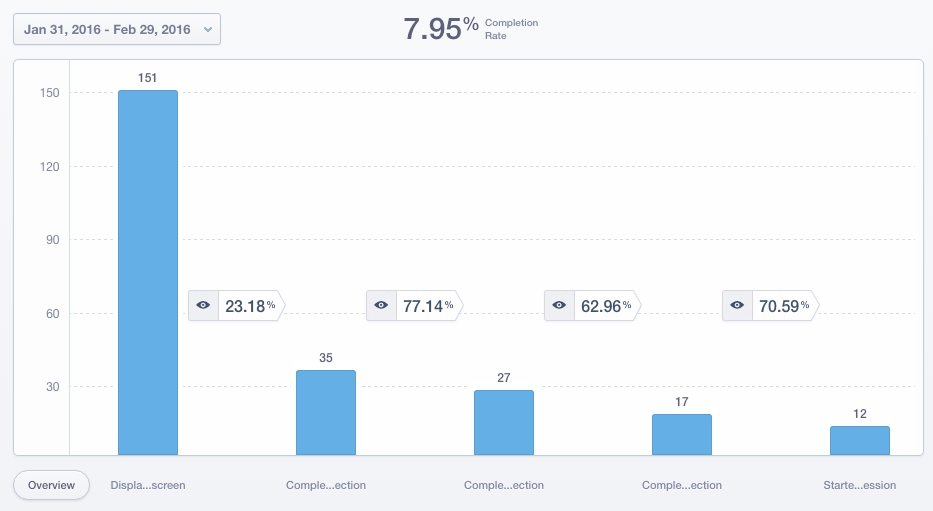This screenshot has width=933, height=511.
Task: Click the 60 y-axis label
Action: [52, 314]
